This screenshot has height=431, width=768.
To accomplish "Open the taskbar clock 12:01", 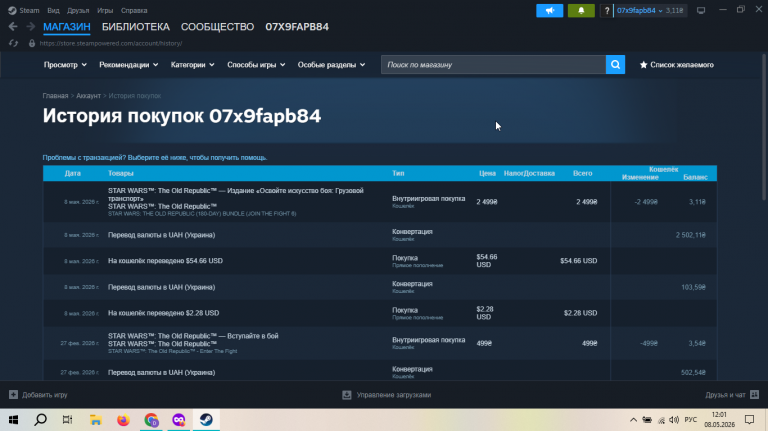I will pos(720,420).
